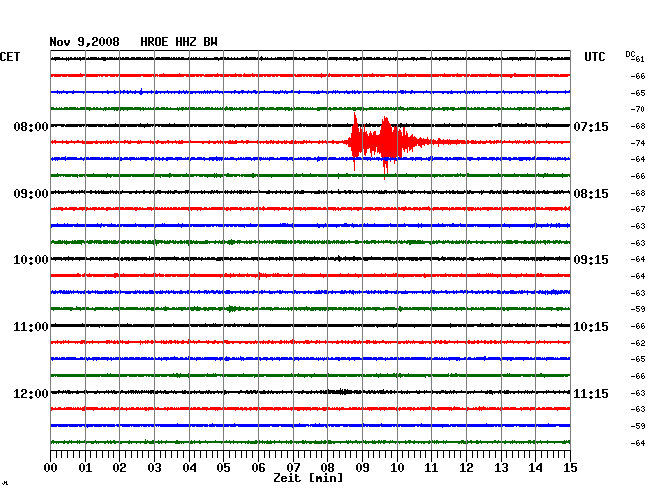Viewport: 650px width, 494px height.
Task: Click the DC value '-62'
Action: pos(638,343)
